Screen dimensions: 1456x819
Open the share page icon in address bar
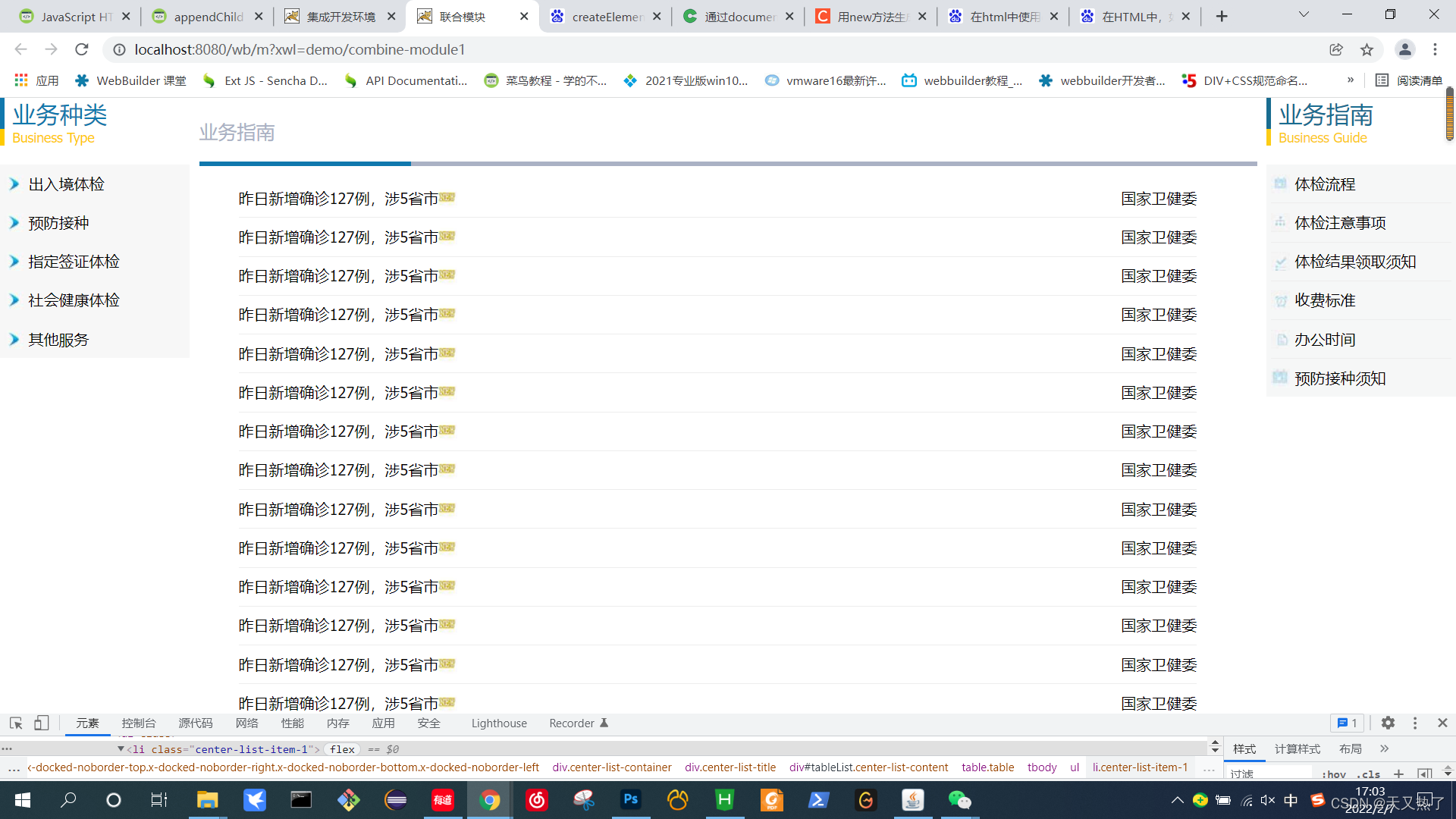pos(1336,50)
